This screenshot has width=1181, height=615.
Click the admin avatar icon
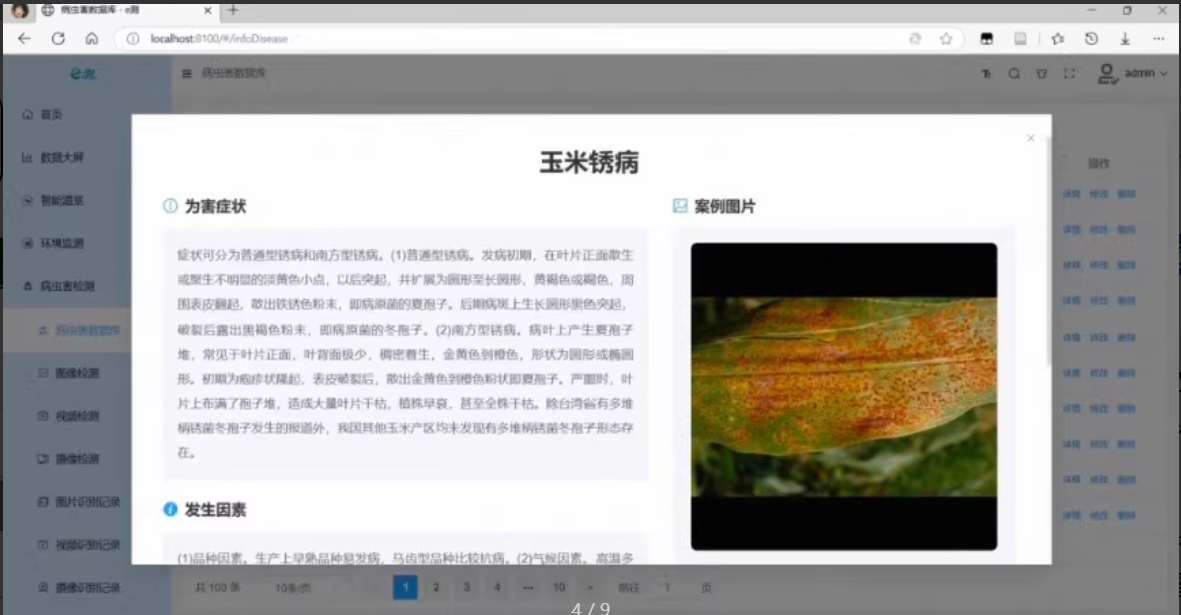click(x=1106, y=73)
